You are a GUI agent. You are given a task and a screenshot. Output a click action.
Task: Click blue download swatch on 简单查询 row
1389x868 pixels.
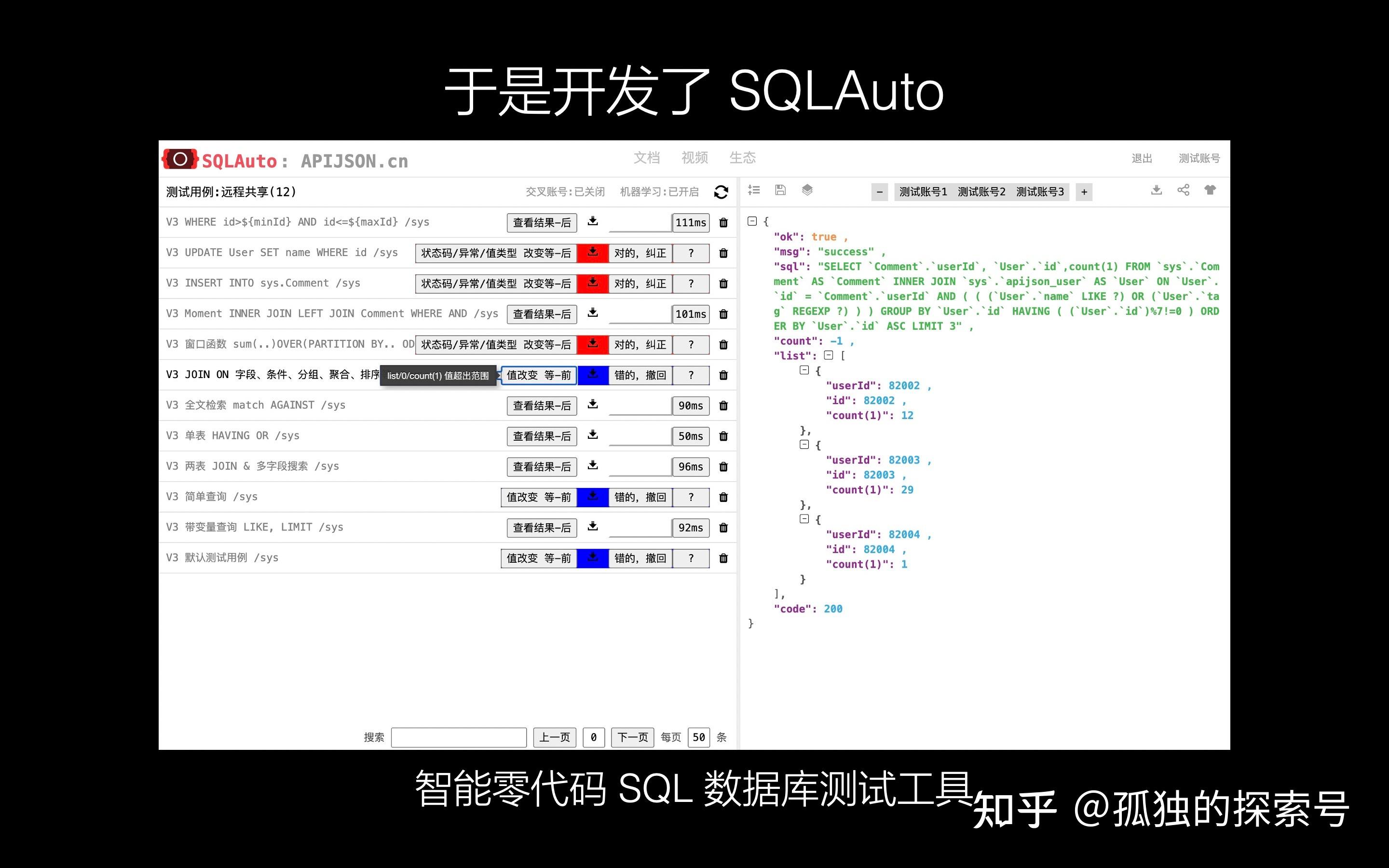(x=592, y=497)
